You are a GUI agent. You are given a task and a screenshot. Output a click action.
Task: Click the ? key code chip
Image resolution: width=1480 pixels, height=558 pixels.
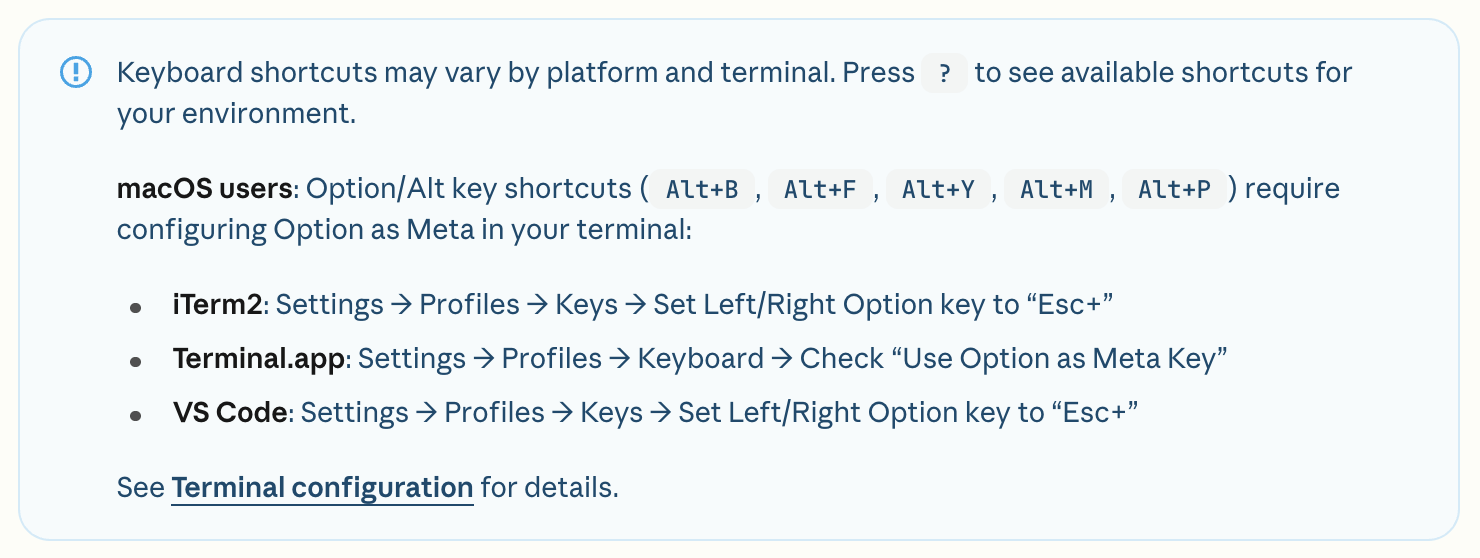944,74
